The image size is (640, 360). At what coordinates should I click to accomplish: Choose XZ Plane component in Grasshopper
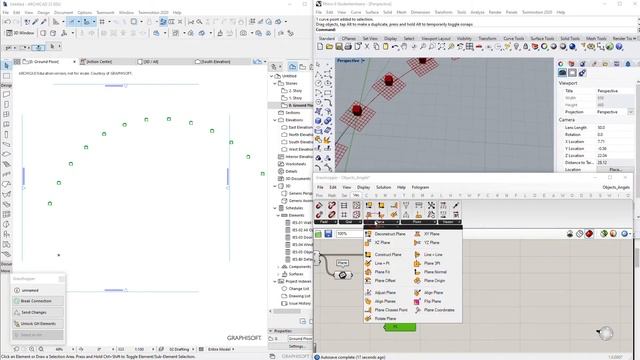point(378,242)
